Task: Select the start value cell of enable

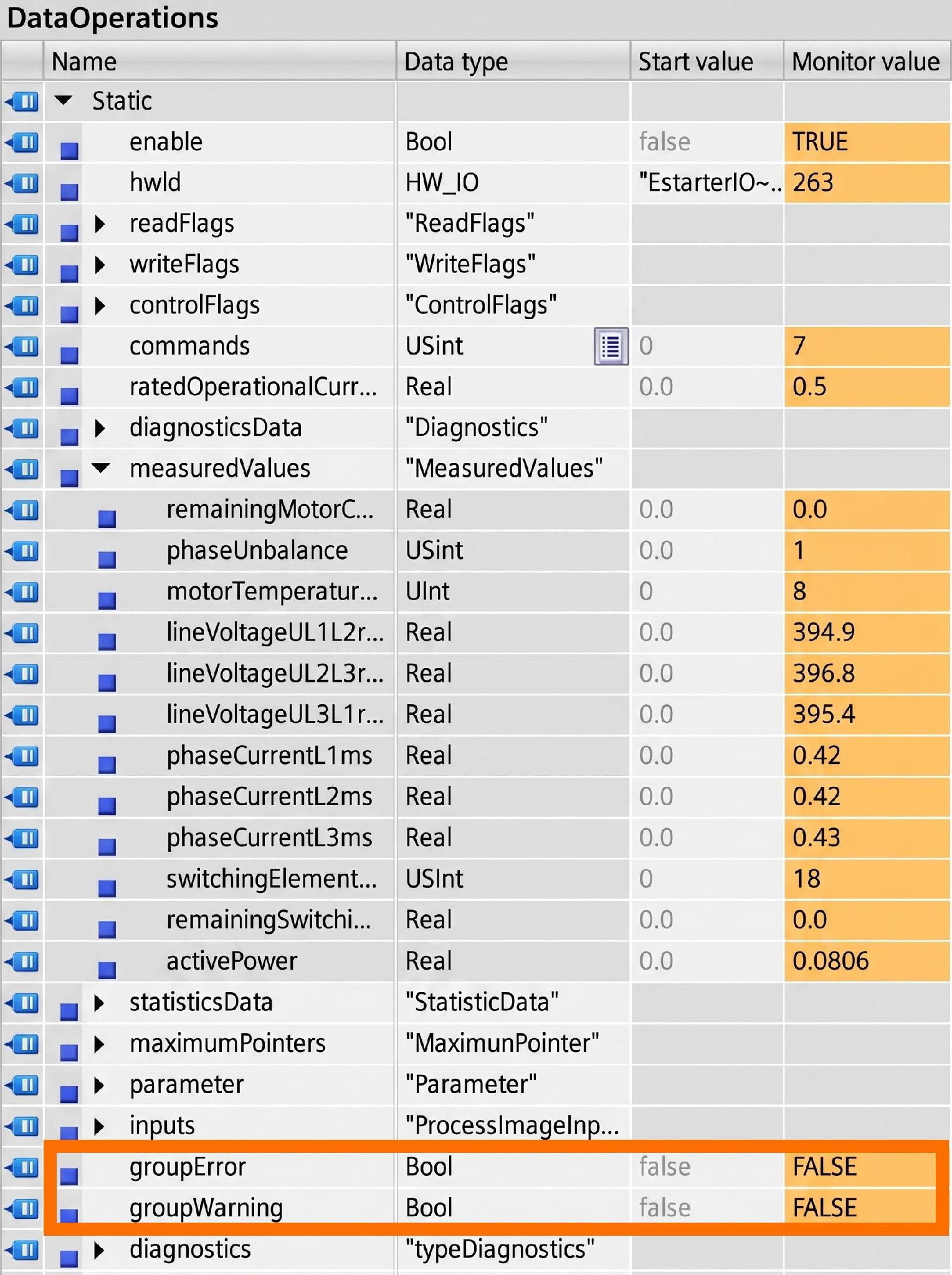Action: [707, 141]
